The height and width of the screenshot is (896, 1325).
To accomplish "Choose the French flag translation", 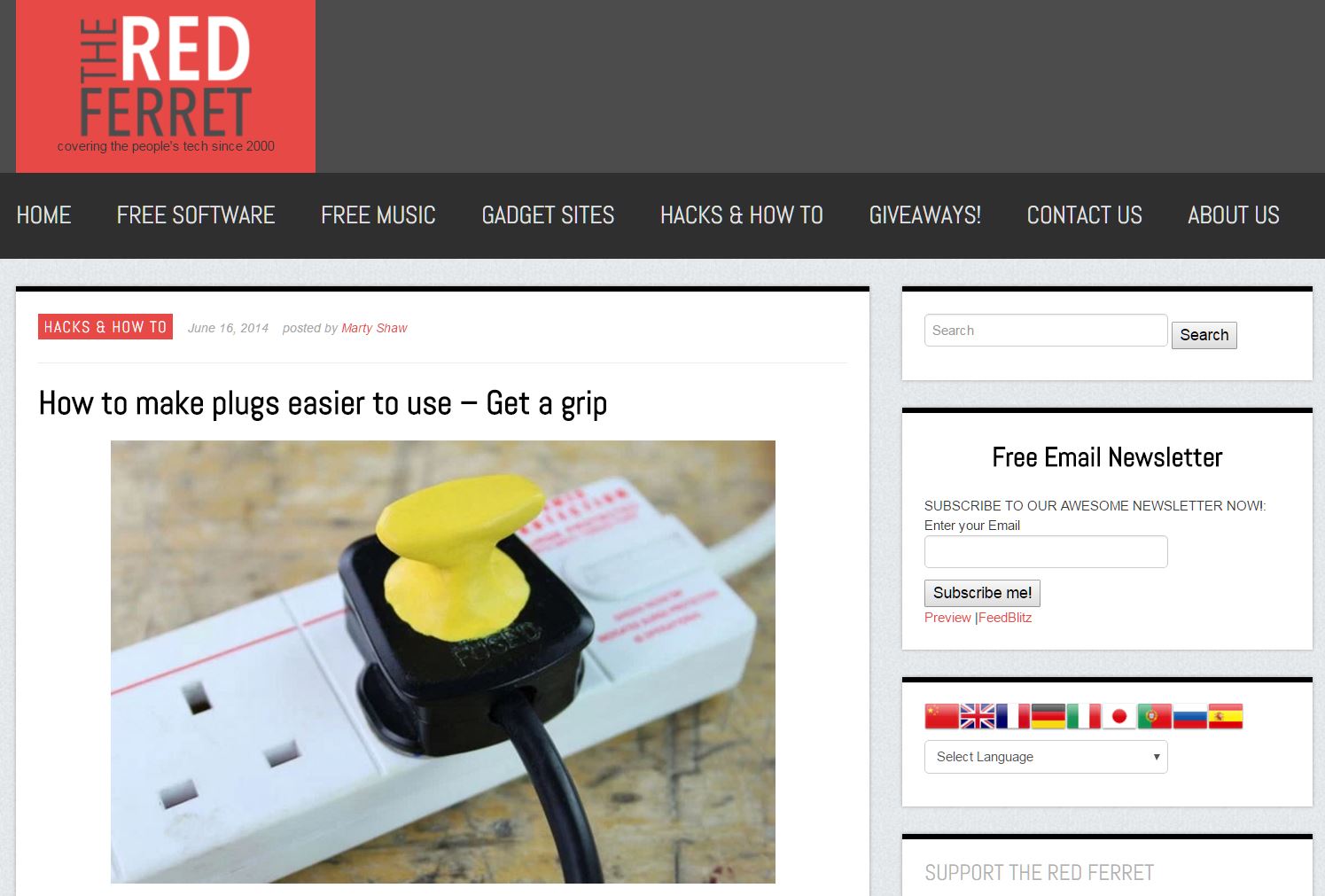I will (x=1012, y=716).
